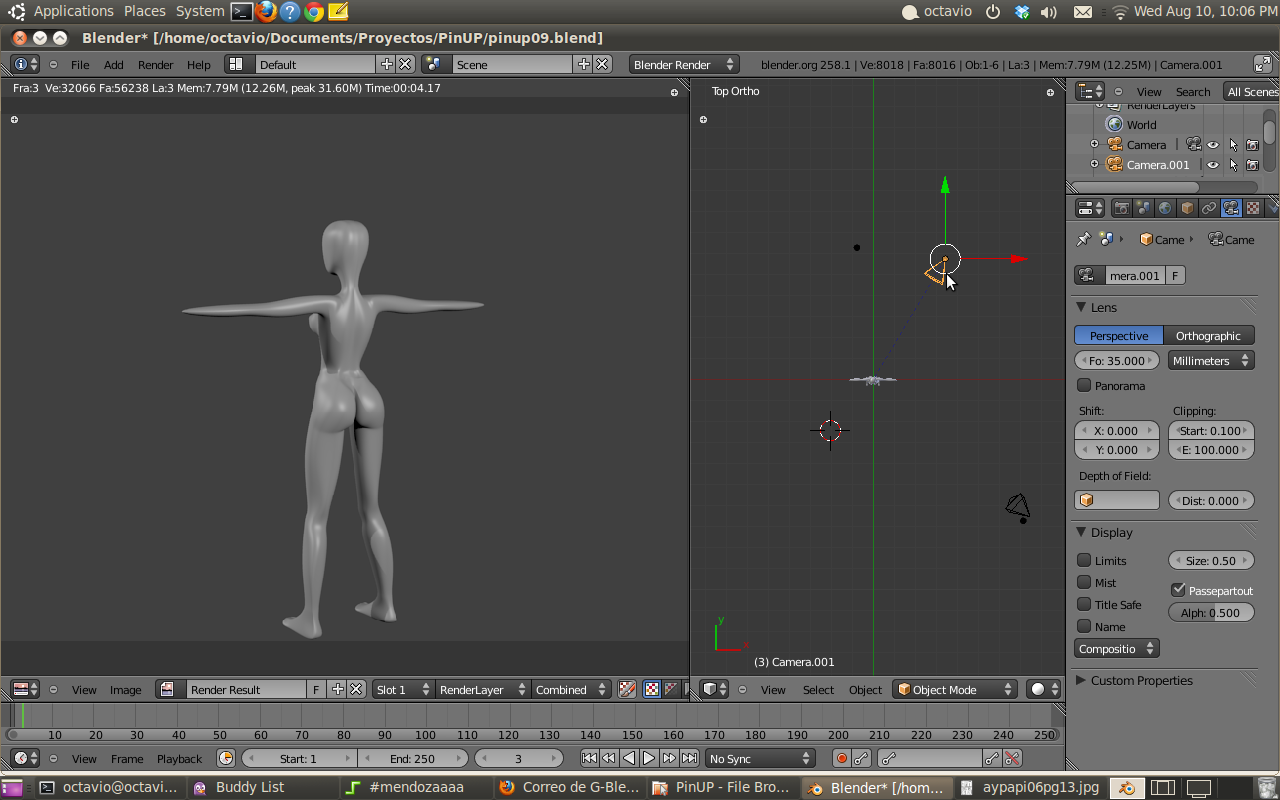The height and width of the screenshot is (800, 1280).
Task: Open the World properties tab icon
Action: point(1165,208)
